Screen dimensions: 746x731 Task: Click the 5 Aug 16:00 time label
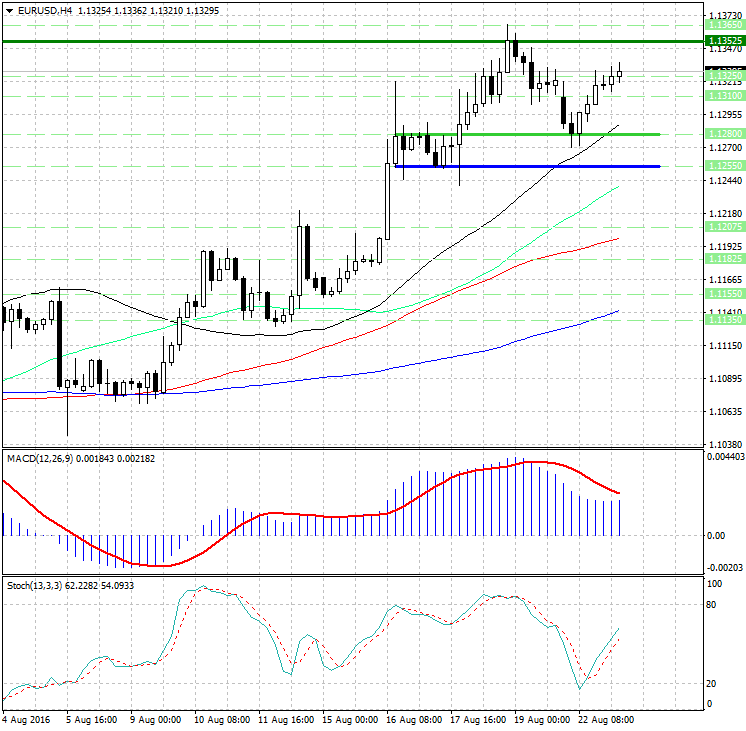pos(91,720)
